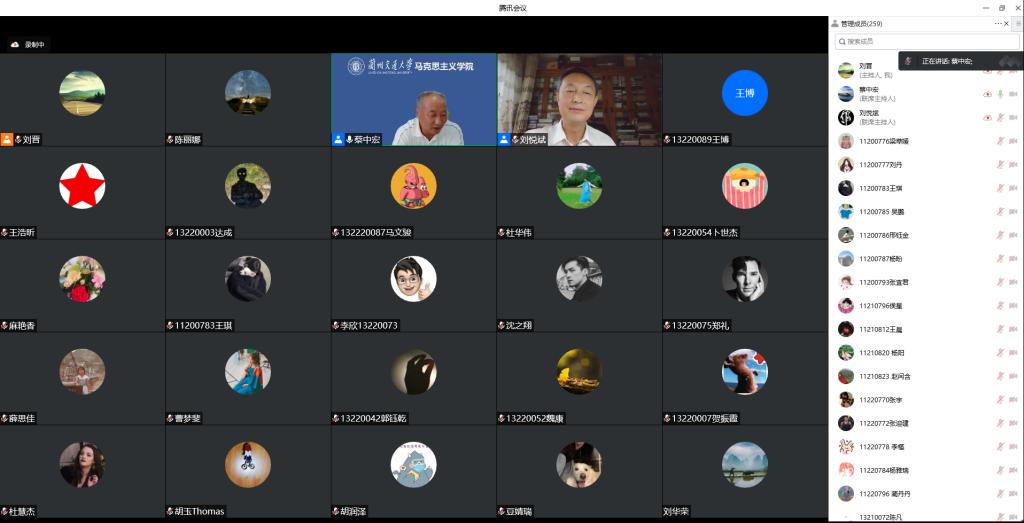This screenshot has width=1024, height=523.
Task: Click camera icon for member 11200777刘丹
Action: [x=1013, y=165]
